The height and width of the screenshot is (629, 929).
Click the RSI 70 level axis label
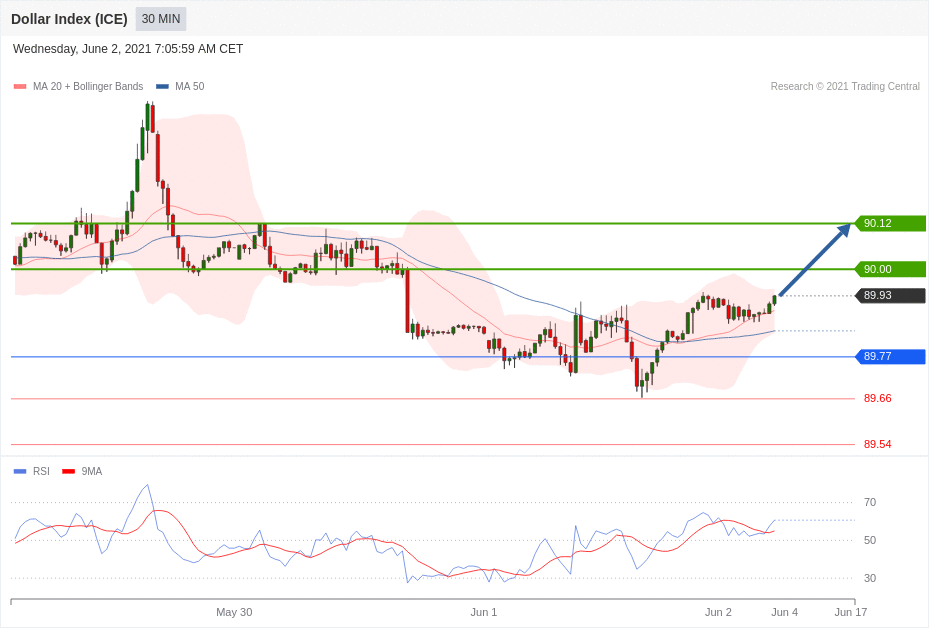tap(870, 502)
